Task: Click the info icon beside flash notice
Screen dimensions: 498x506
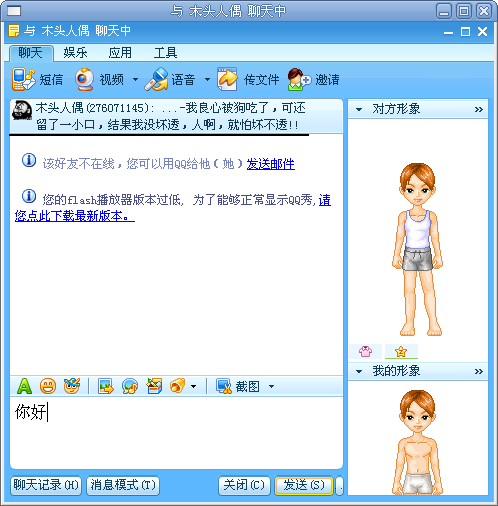Action: tap(29, 196)
